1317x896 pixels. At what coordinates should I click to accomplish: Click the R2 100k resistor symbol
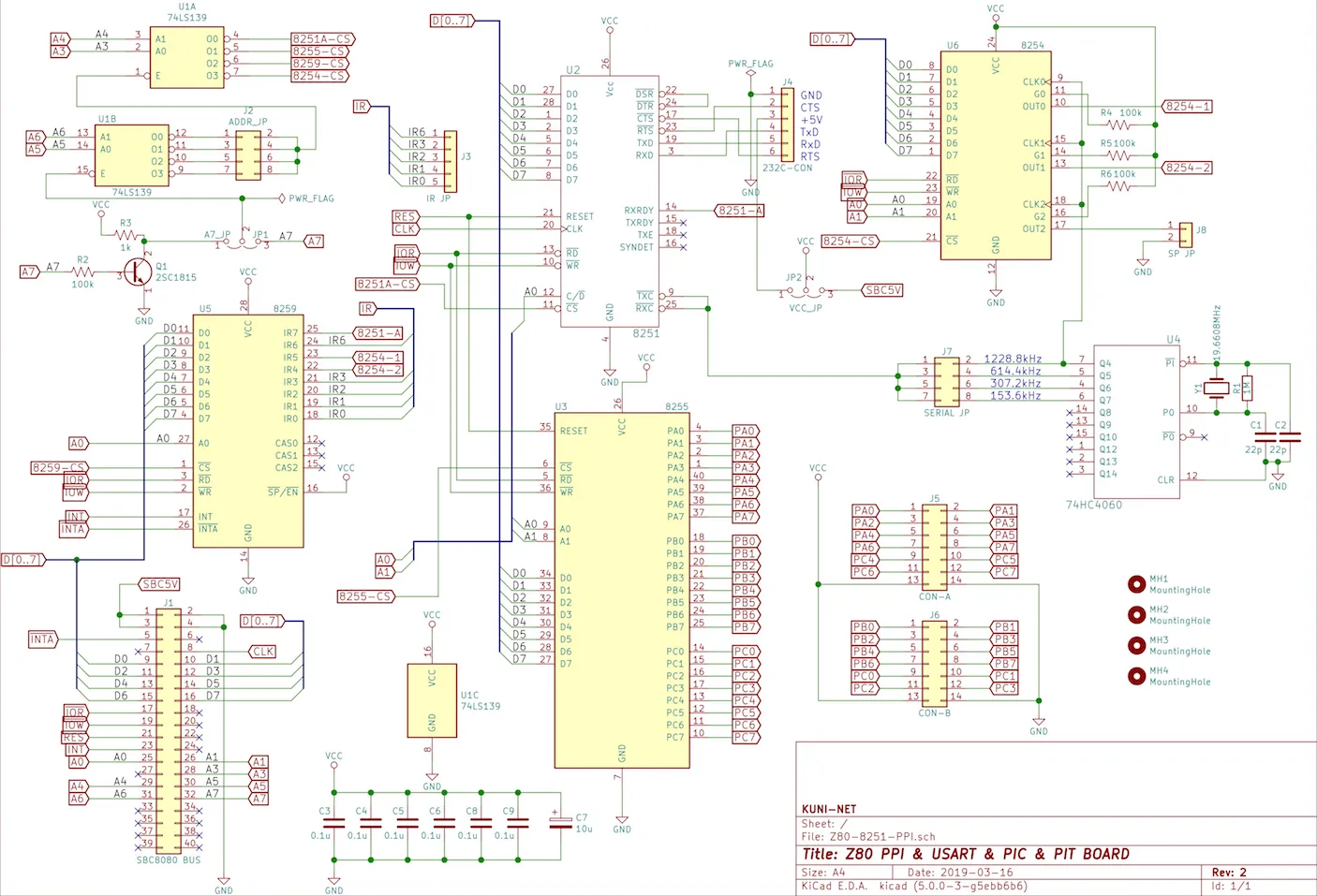(x=83, y=272)
